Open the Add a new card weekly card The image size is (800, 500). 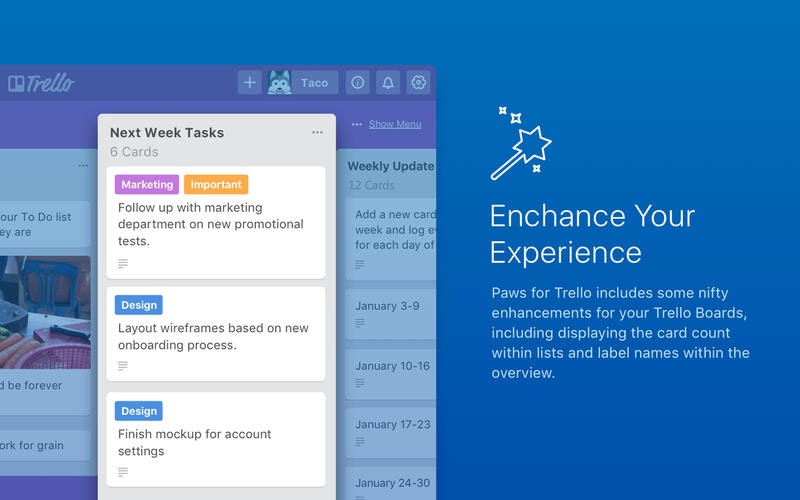click(x=391, y=239)
